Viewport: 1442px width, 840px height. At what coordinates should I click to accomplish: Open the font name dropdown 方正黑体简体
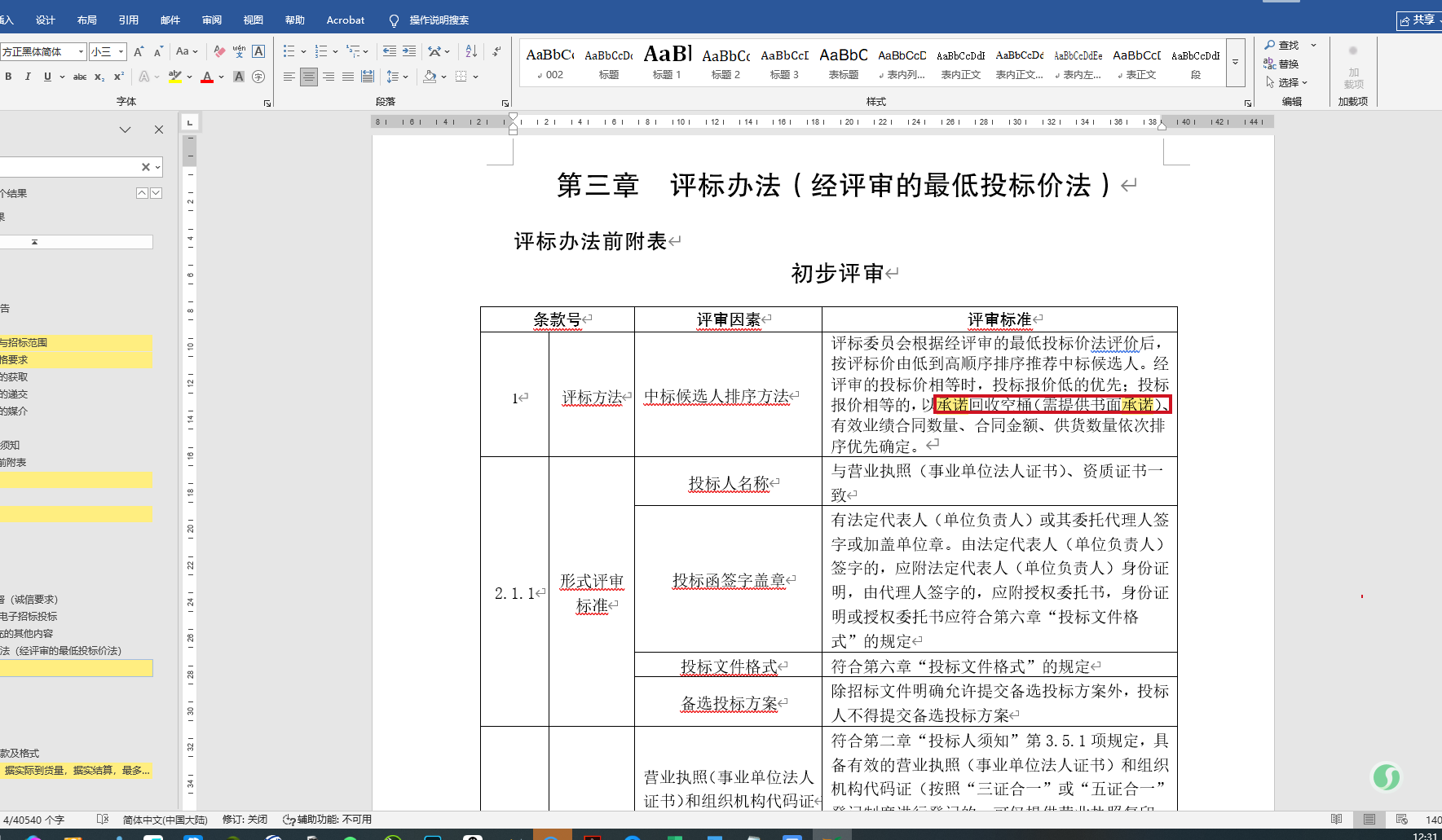point(81,51)
